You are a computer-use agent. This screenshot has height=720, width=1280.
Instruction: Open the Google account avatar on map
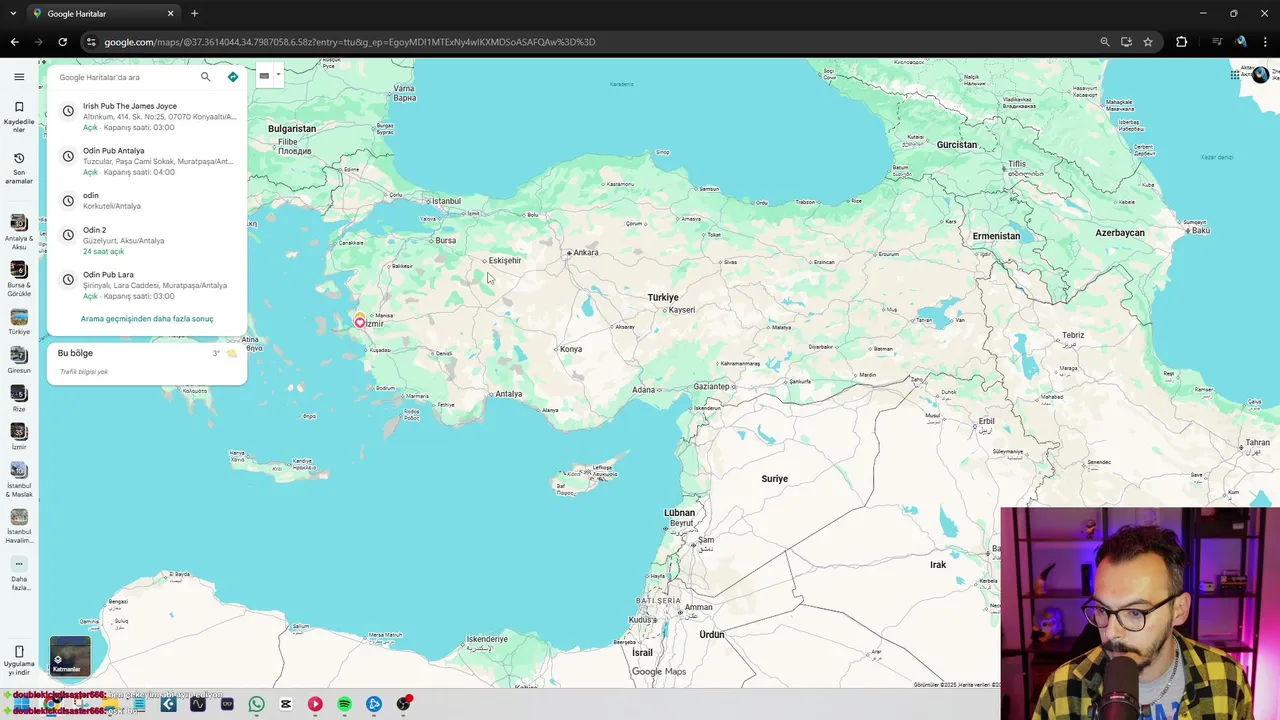point(1260,75)
